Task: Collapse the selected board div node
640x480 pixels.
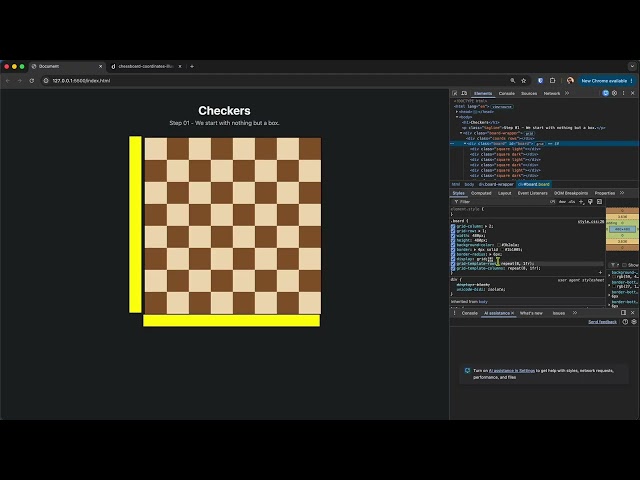Action: (x=465, y=144)
